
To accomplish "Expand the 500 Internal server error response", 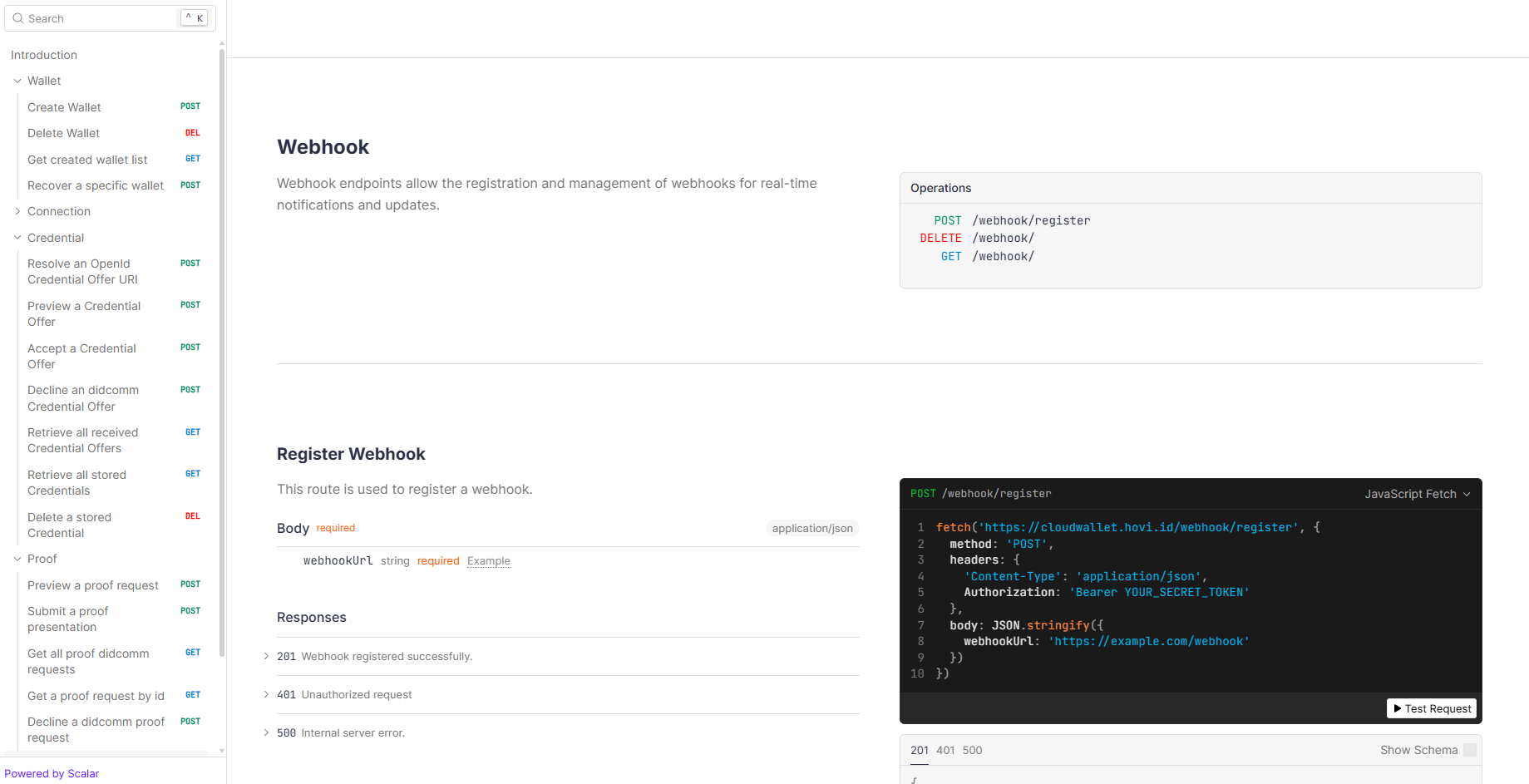I will coord(266,733).
